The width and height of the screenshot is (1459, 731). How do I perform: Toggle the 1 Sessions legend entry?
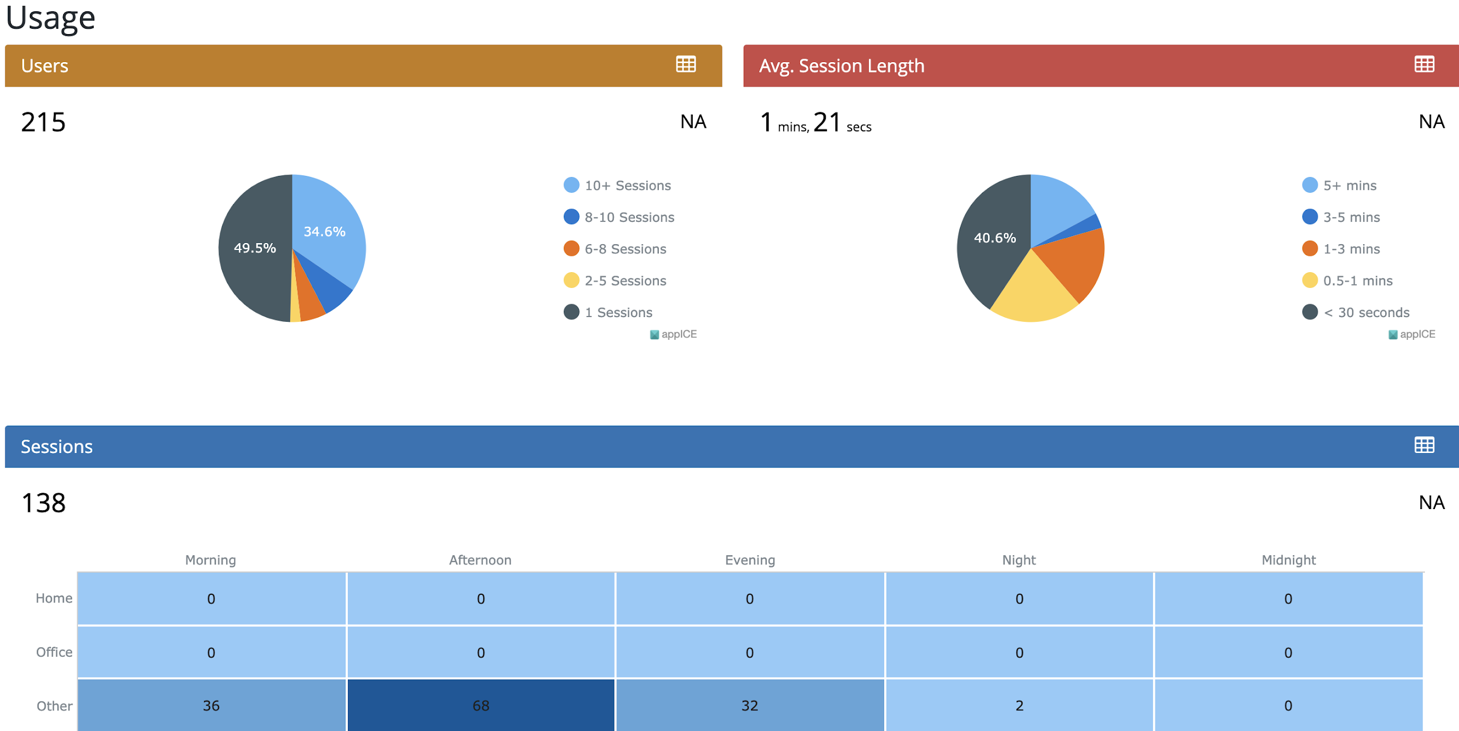tap(608, 313)
